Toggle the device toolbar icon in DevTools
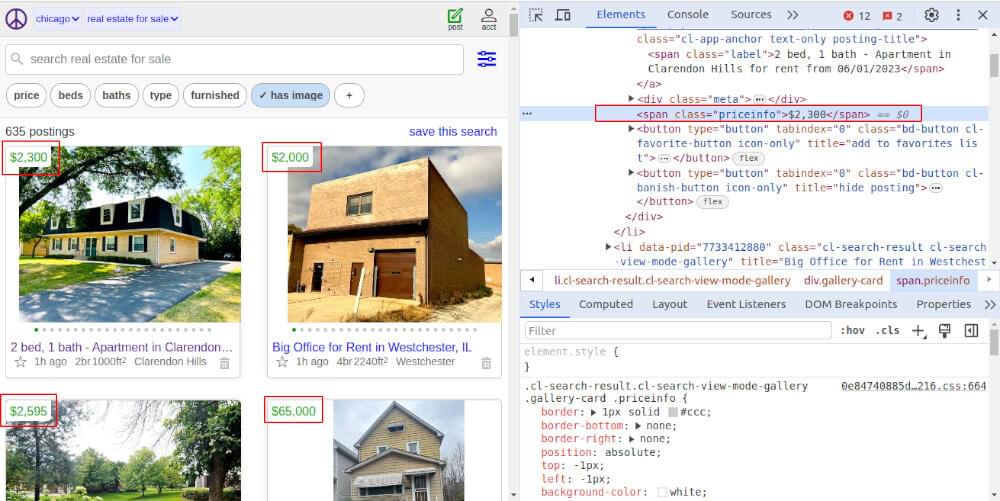The height and width of the screenshot is (501, 1000). point(562,15)
